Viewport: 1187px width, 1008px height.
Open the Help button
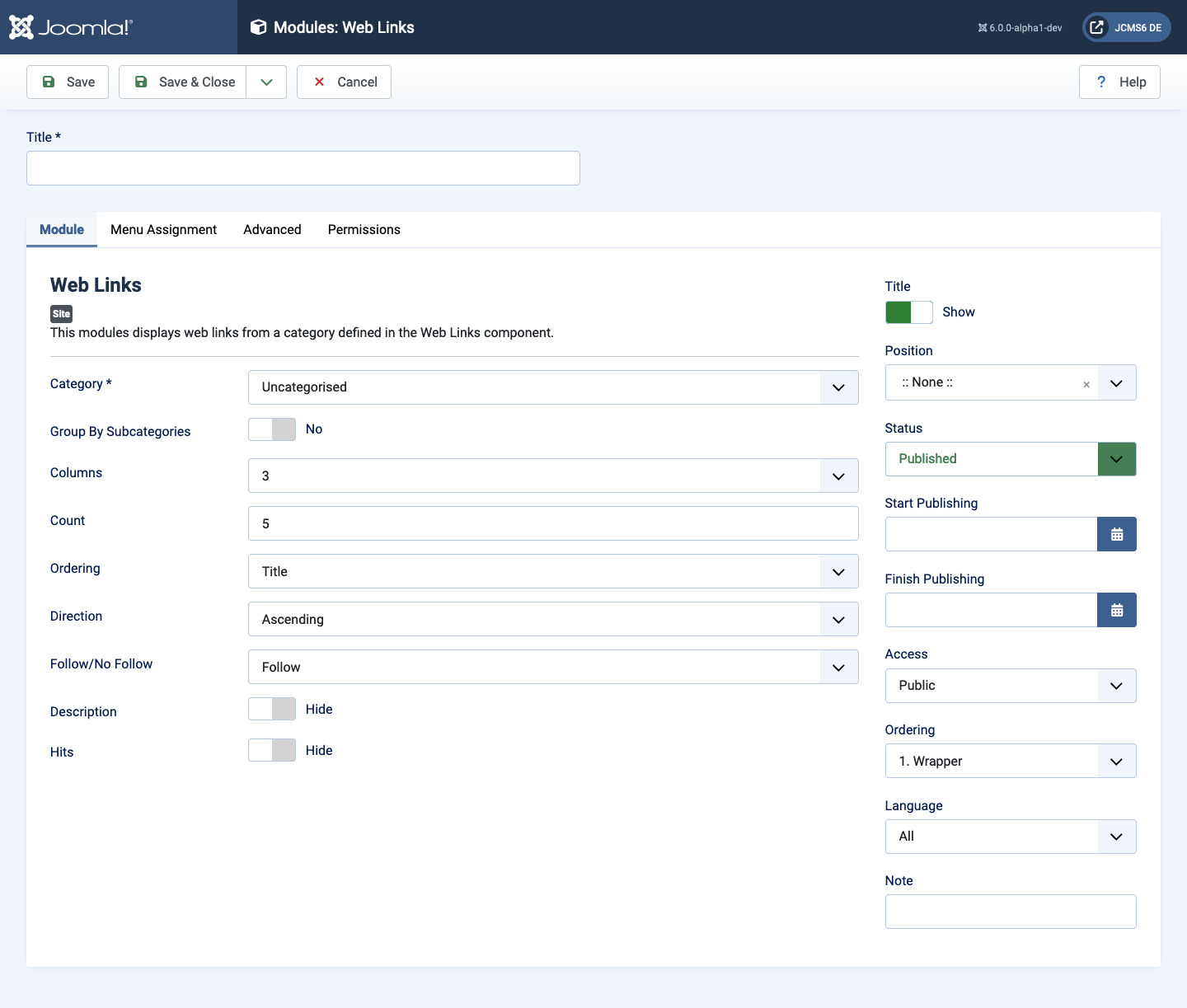1119,82
